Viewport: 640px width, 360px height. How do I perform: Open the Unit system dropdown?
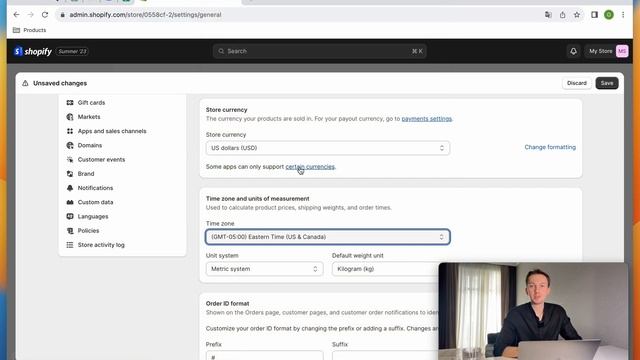tap(264, 269)
